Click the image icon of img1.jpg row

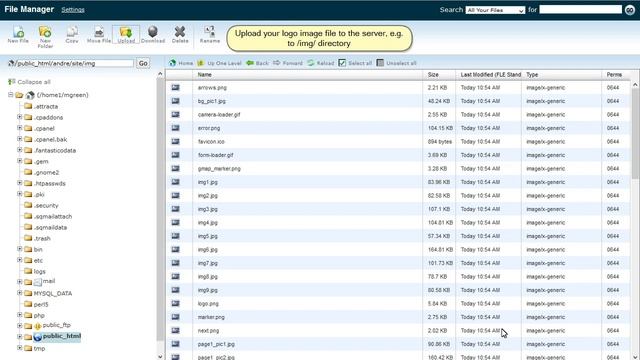176,182
